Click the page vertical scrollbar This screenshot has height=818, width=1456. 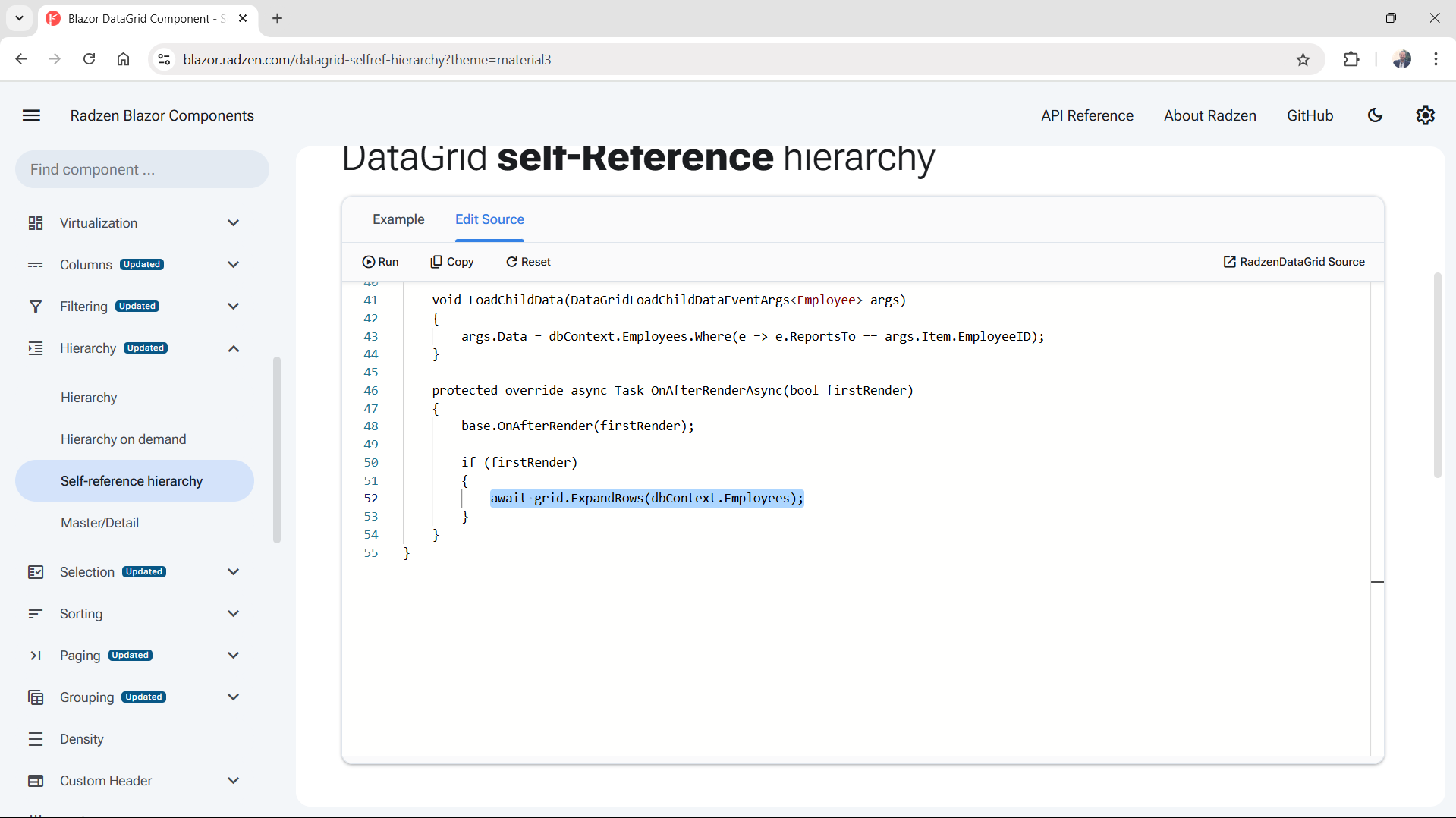tap(1437, 376)
